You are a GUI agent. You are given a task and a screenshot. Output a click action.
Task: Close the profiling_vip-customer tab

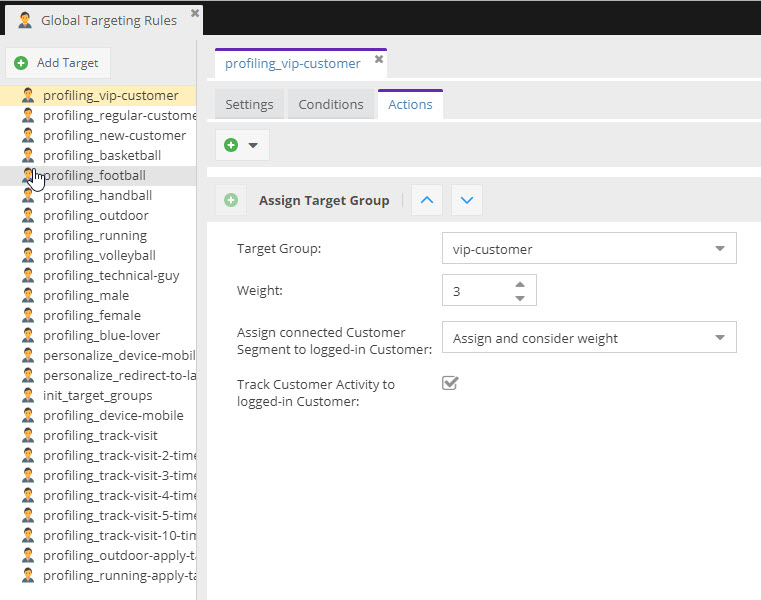coord(379,60)
